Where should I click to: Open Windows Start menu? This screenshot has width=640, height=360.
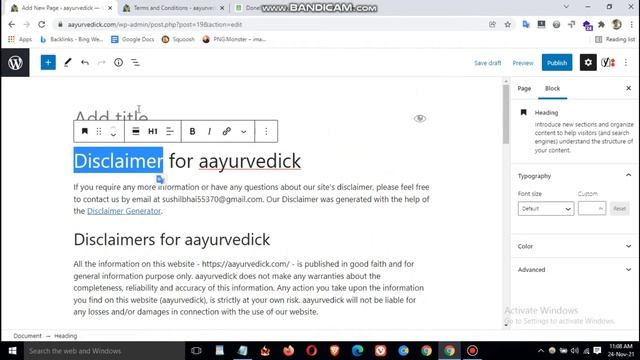click(x=12, y=351)
